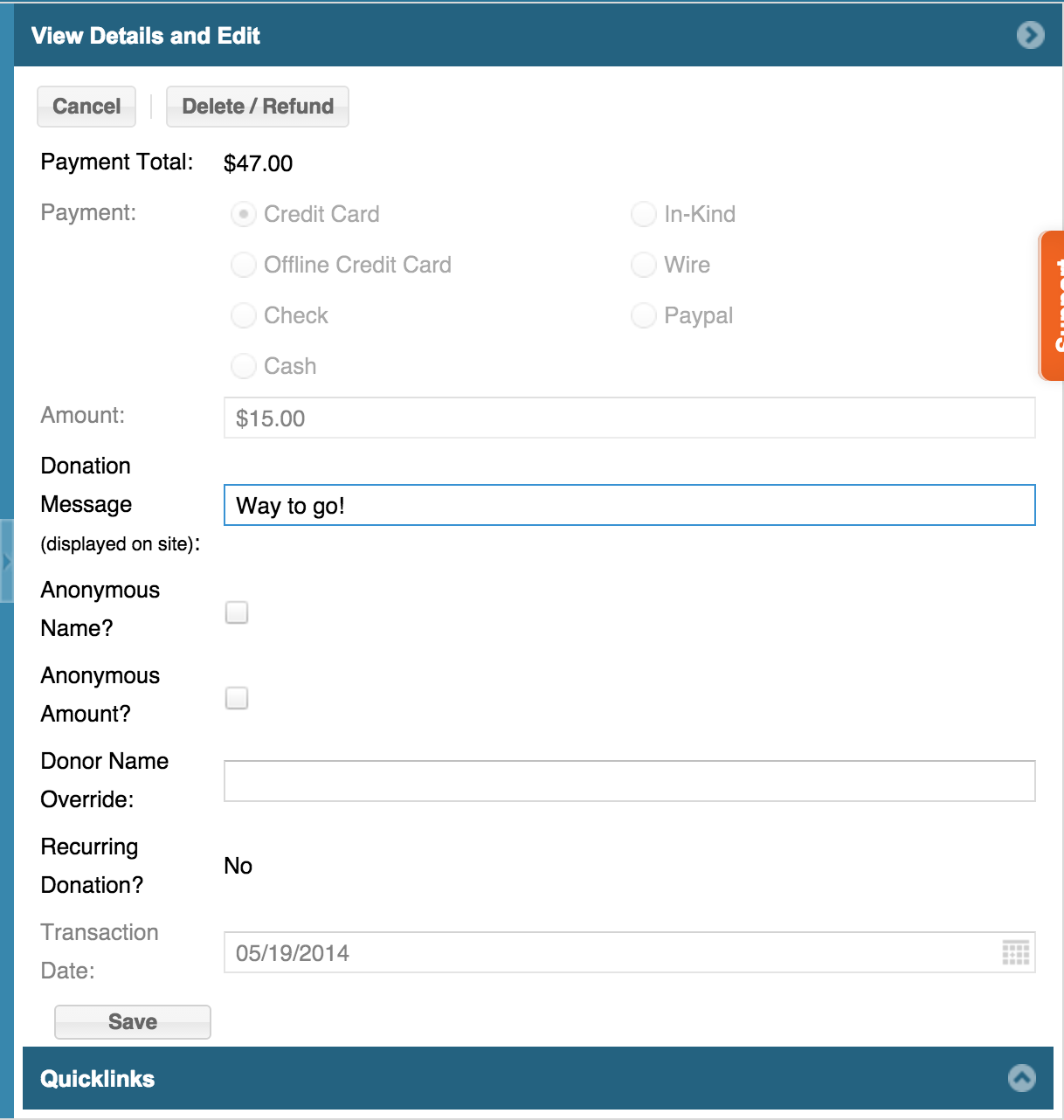The height and width of the screenshot is (1120, 1064).
Task: Click the $47.00 payment total value
Action: click(259, 163)
